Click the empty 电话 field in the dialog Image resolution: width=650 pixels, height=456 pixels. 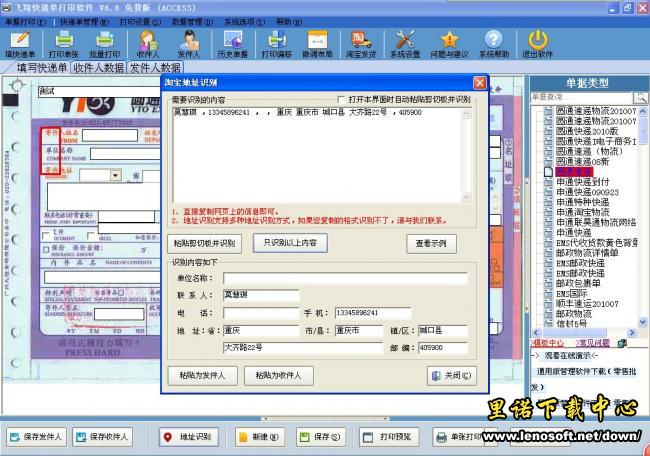tap(261, 313)
